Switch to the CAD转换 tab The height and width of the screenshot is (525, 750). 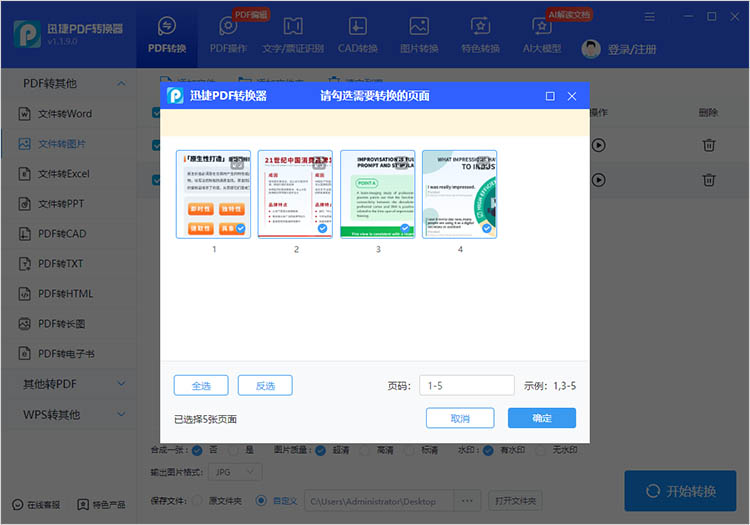point(357,35)
